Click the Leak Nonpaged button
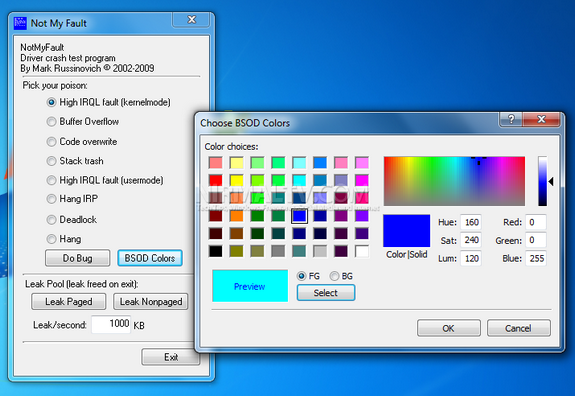The height and width of the screenshot is (396, 575). click(151, 302)
